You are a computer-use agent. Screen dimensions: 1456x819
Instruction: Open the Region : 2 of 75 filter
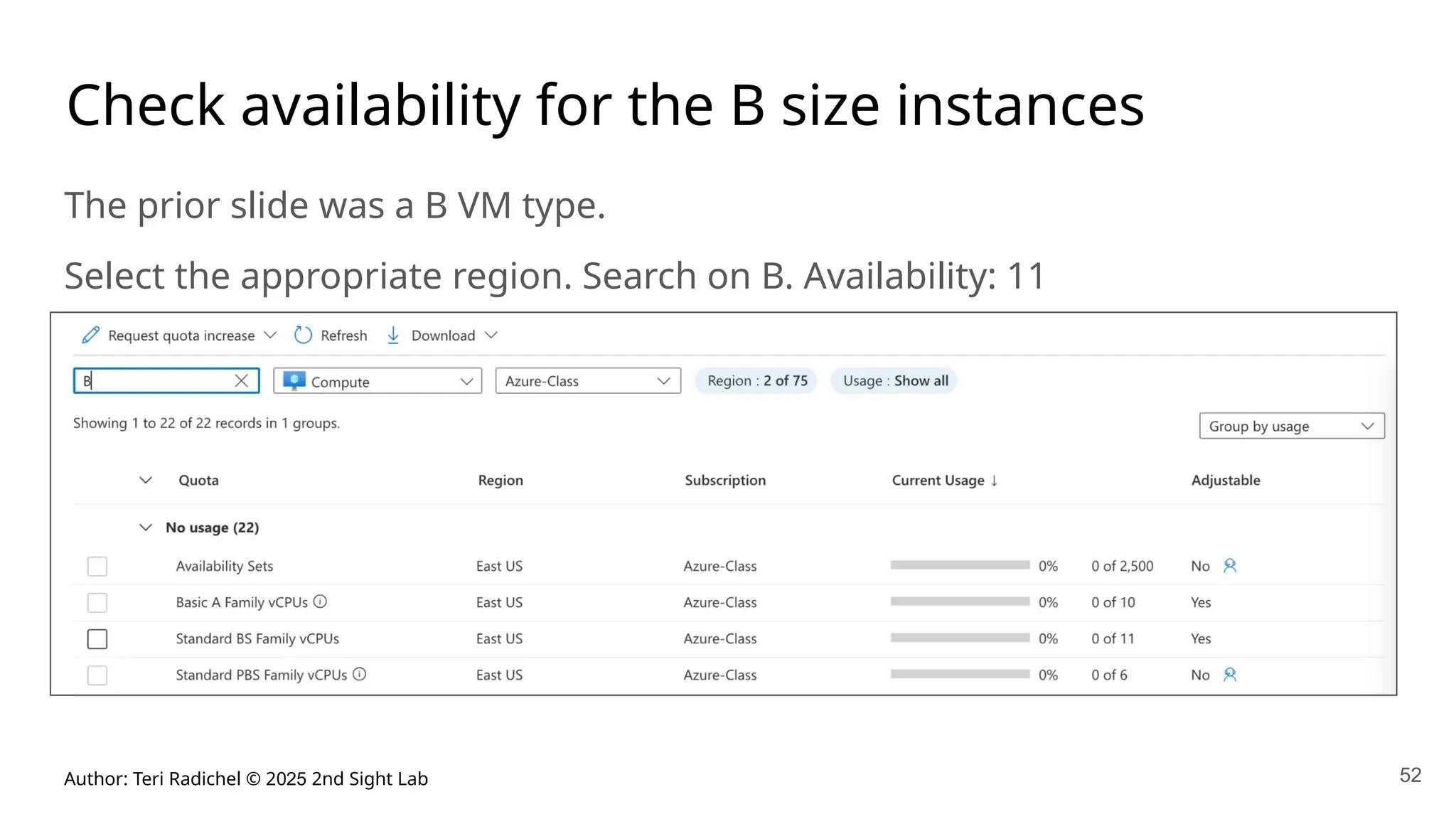click(x=756, y=381)
